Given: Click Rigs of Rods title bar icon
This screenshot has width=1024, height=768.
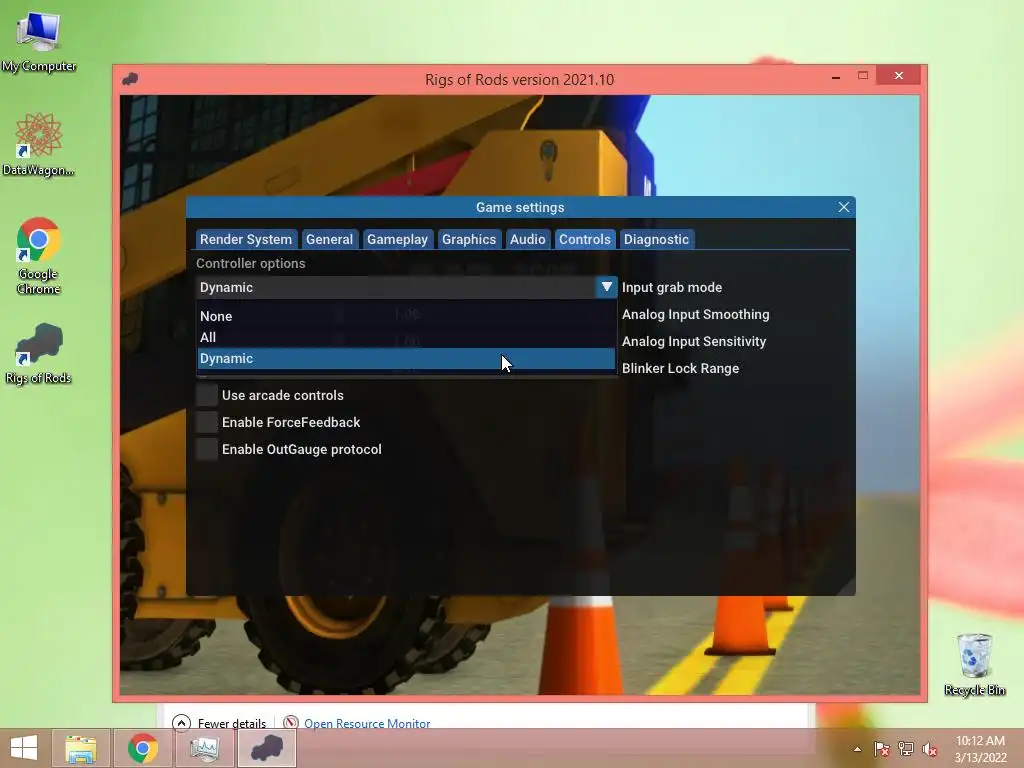Looking at the screenshot, I should pyautogui.click(x=130, y=79).
